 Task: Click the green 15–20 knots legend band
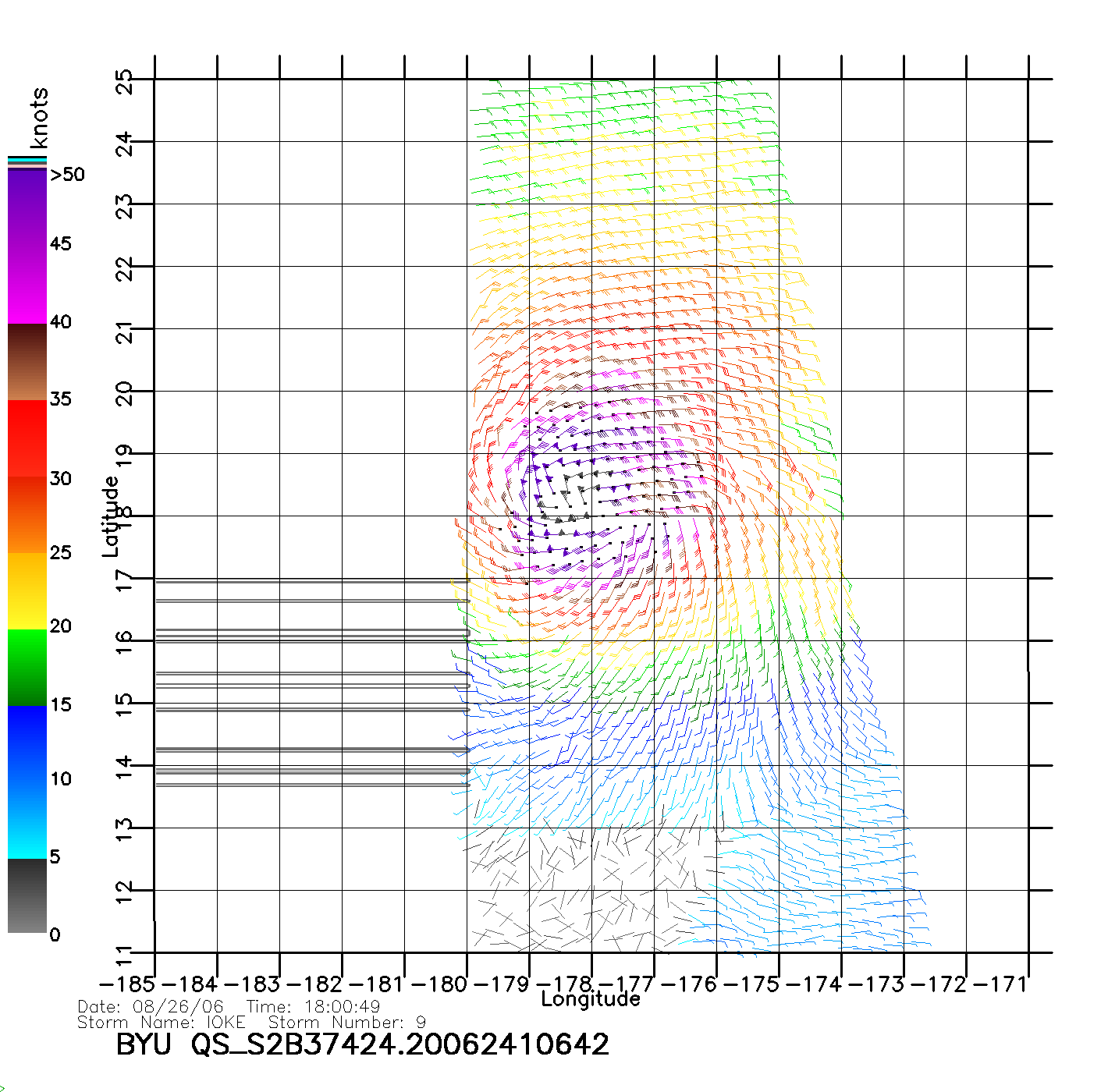click(x=27, y=667)
